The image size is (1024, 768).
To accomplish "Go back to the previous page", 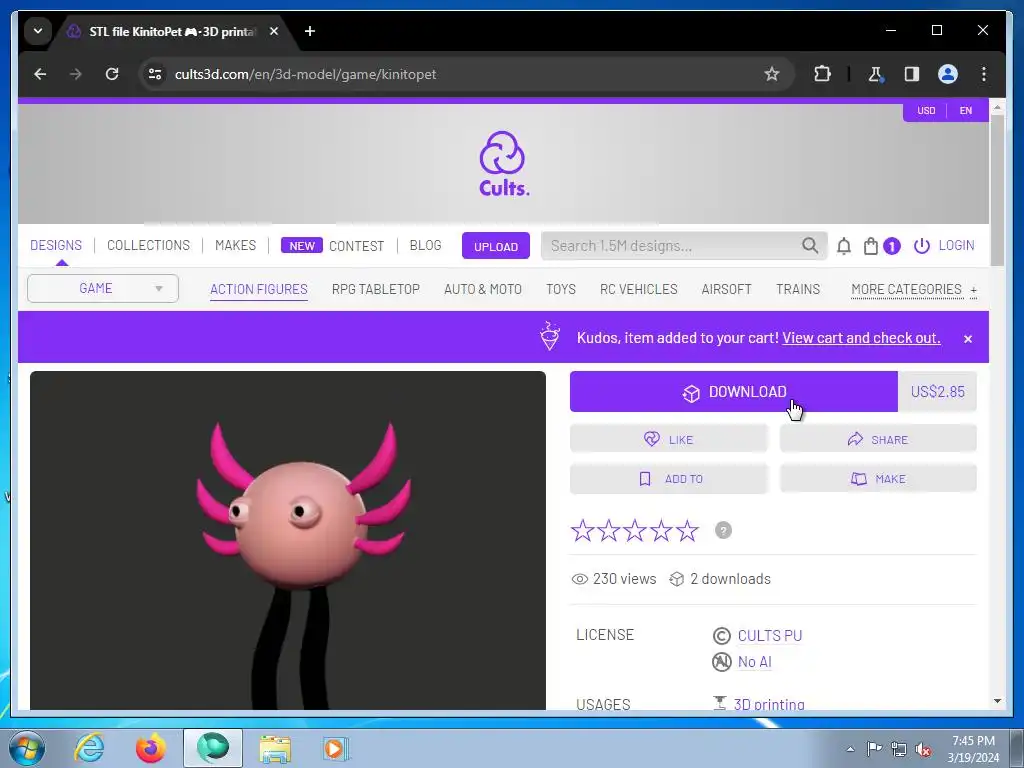I will (40, 74).
